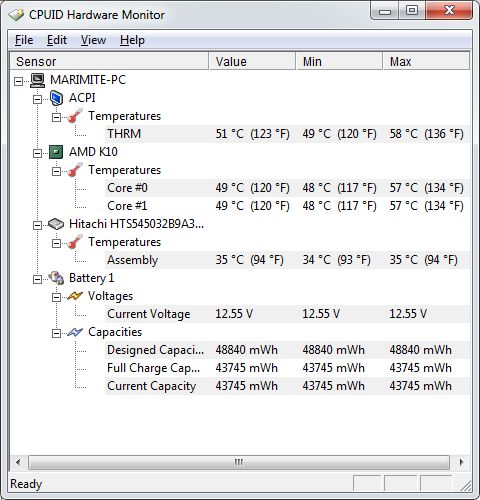Viewport: 480px width, 500px height.
Task: Collapse the Battery 1 branch
Action: pos(37,279)
